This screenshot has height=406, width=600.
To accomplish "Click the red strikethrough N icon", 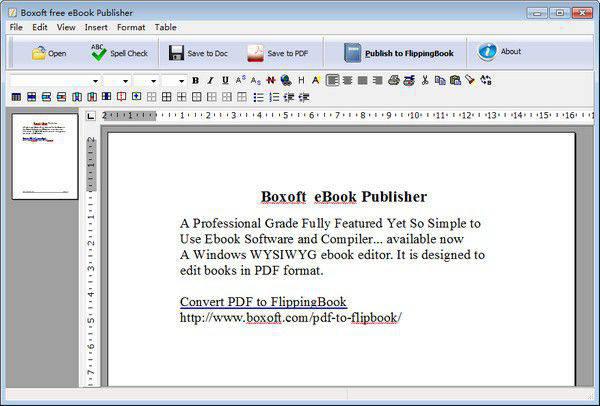I will (x=271, y=80).
